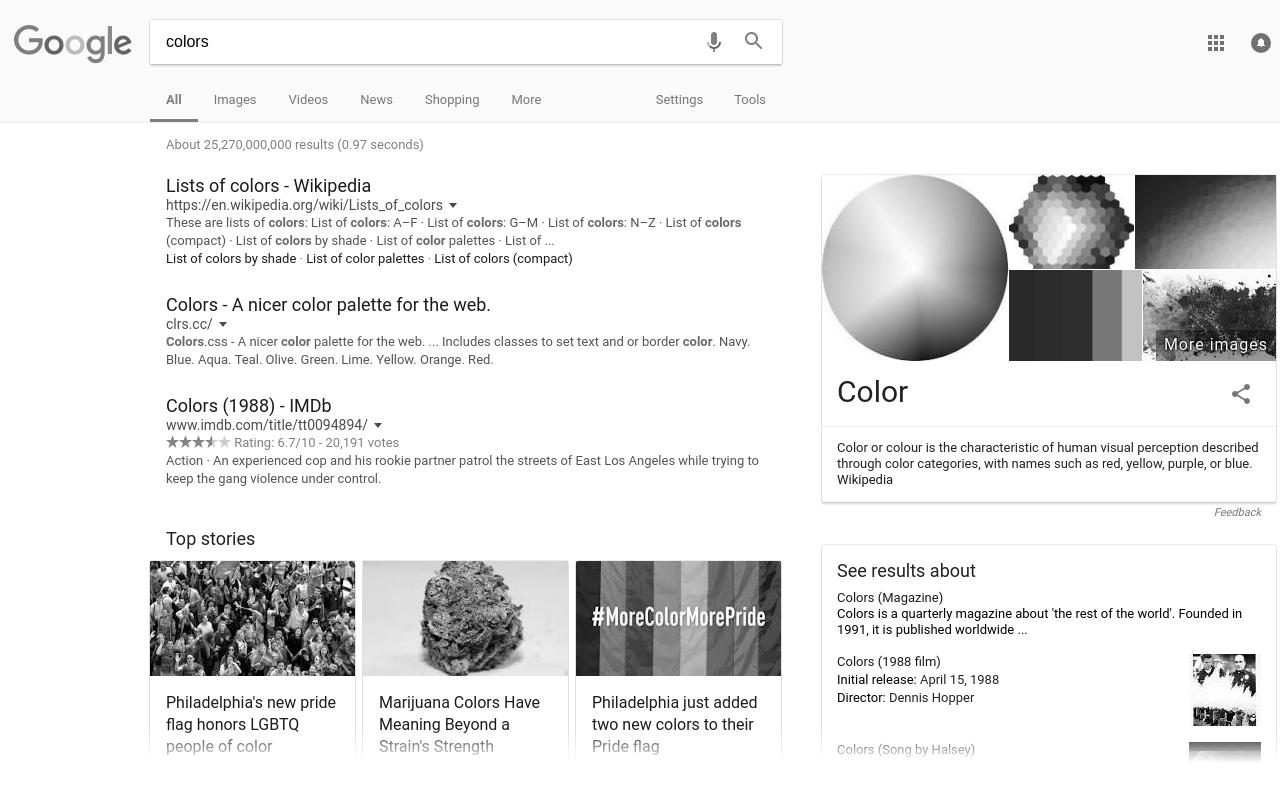Expand the arrow next to the IMDb URL
The image size is (1280, 800).
click(378, 425)
